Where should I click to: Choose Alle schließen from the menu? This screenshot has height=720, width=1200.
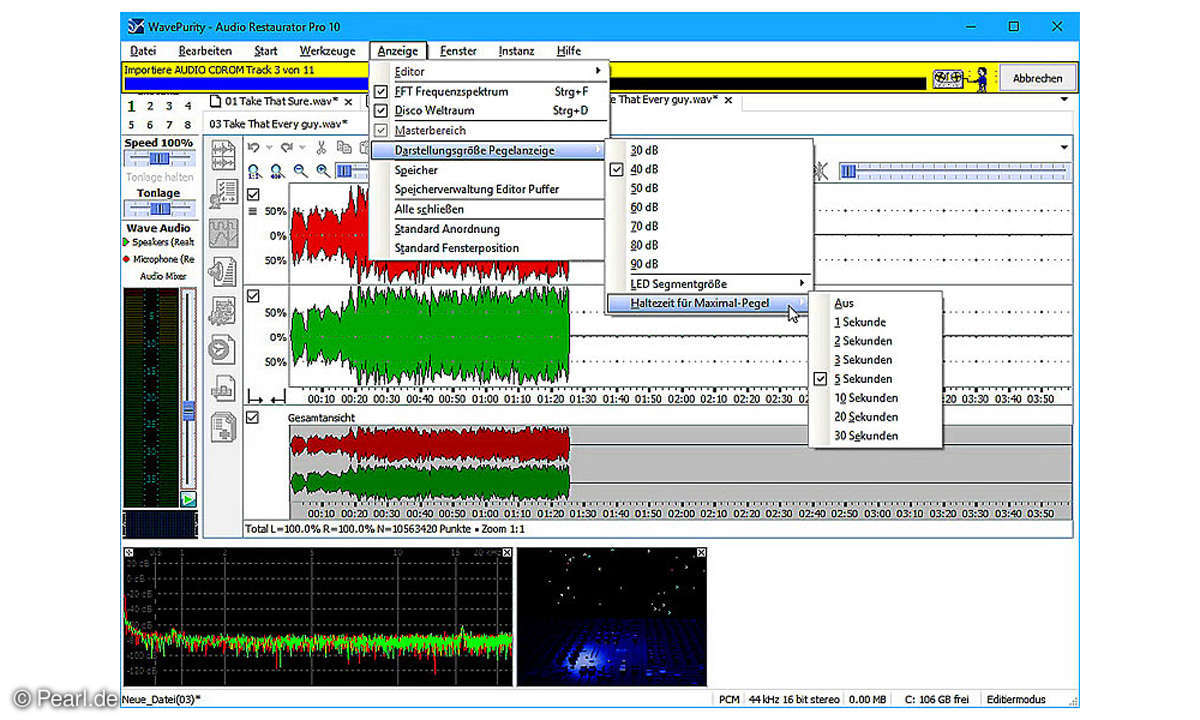click(488, 209)
